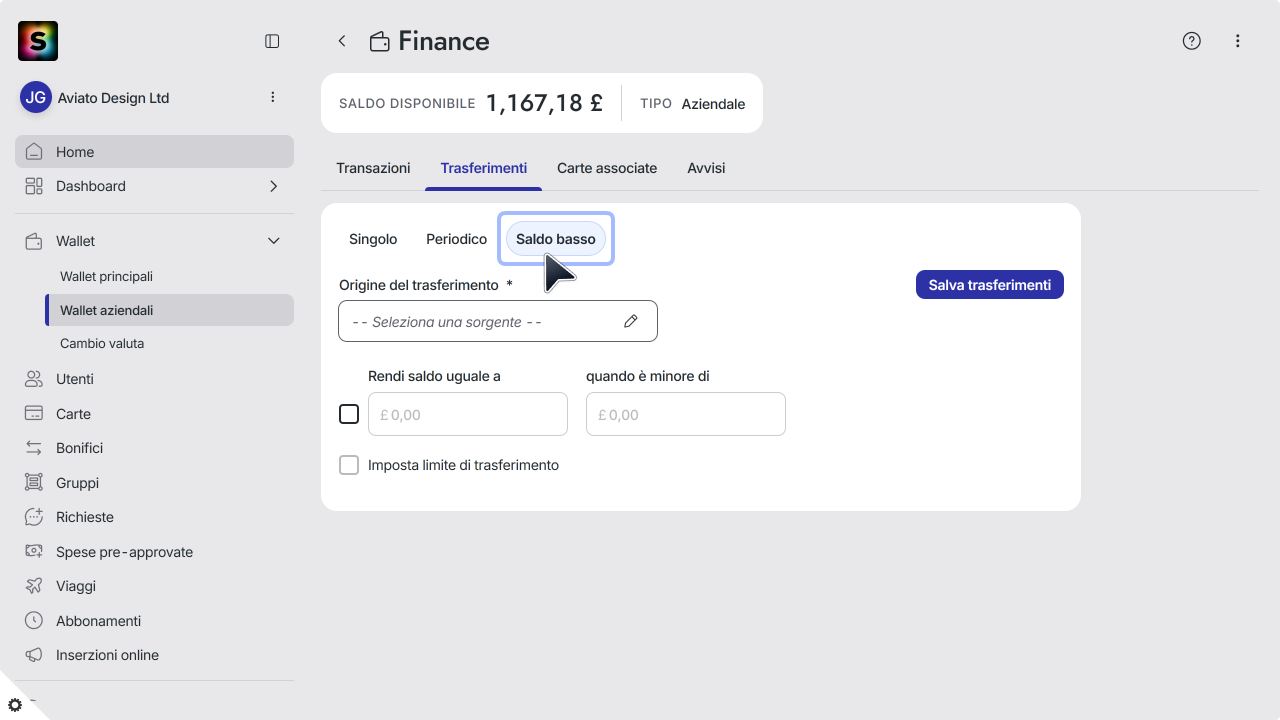Click the Viaggi airplane icon
The image size is (1280, 720).
[x=34, y=586]
